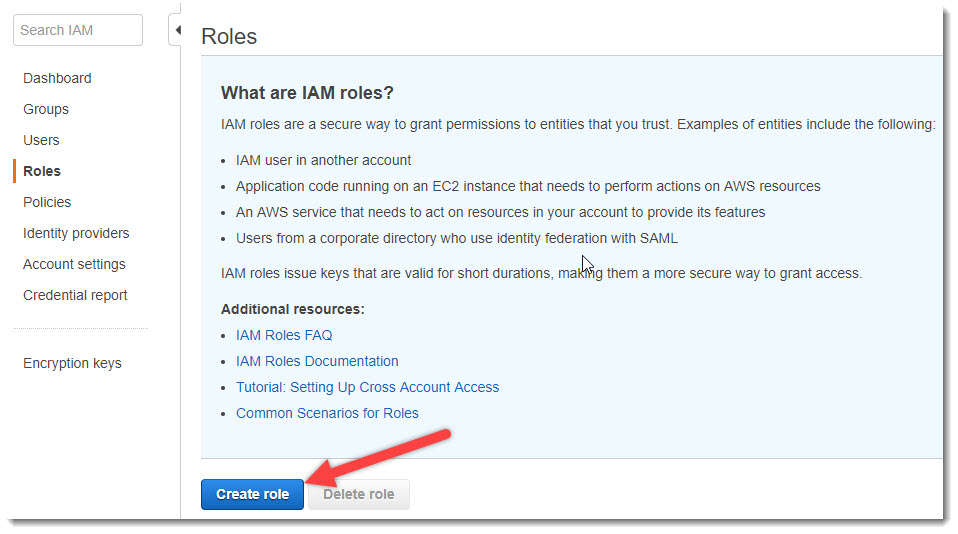Screen dimensions: 958x534
Task: Go to Groups in the sidebar
Action: 46,109
